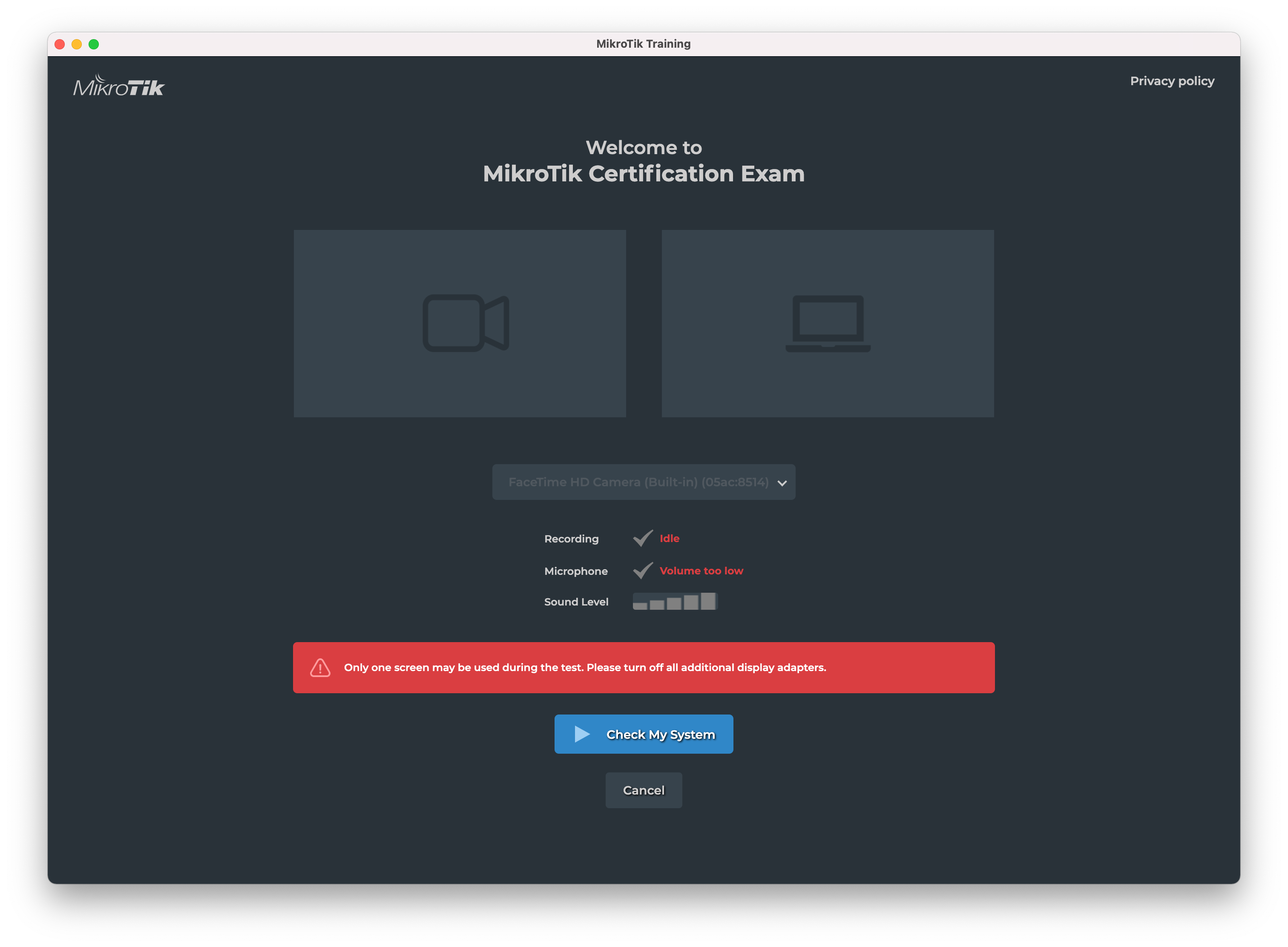
Task: Click the 'Volume too low' status text
Action: pyautogui.click(x=701, y=571)
